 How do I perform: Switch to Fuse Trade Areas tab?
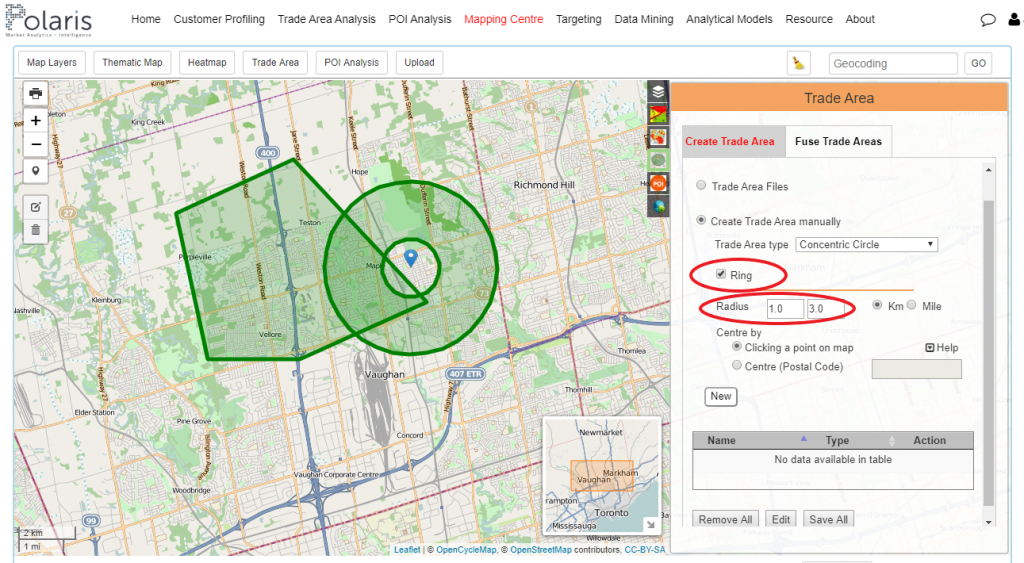tap(838, 141)
